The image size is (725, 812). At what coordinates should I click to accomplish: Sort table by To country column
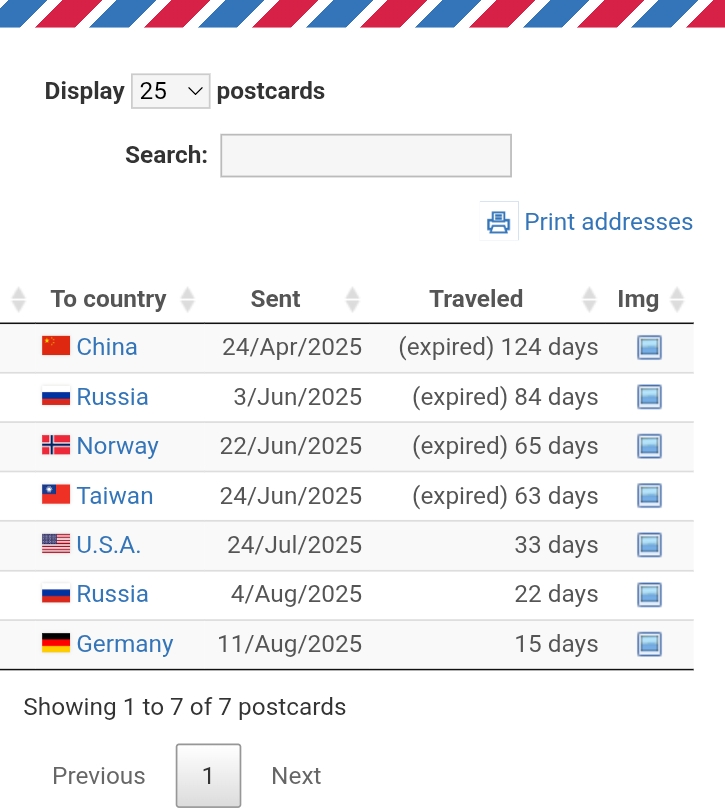108,299
